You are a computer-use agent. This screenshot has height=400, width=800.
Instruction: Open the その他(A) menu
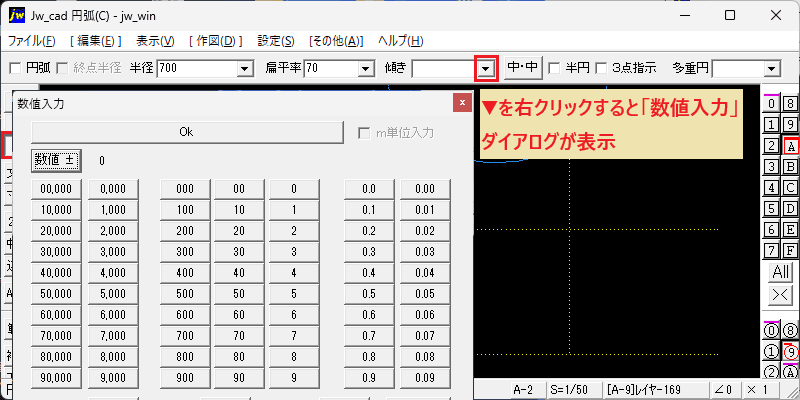(336, 41)
